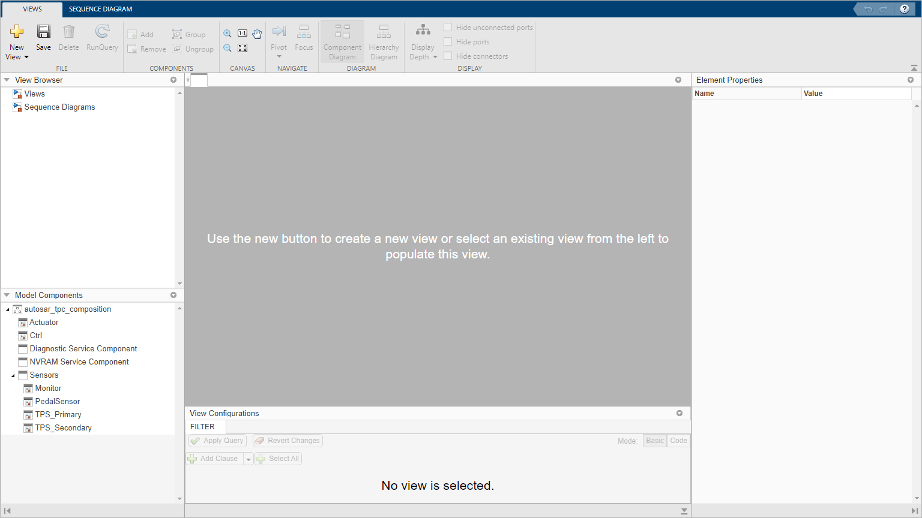Select TPS_Secondary component
Viewport: 922px width, 518px height.
63,427
